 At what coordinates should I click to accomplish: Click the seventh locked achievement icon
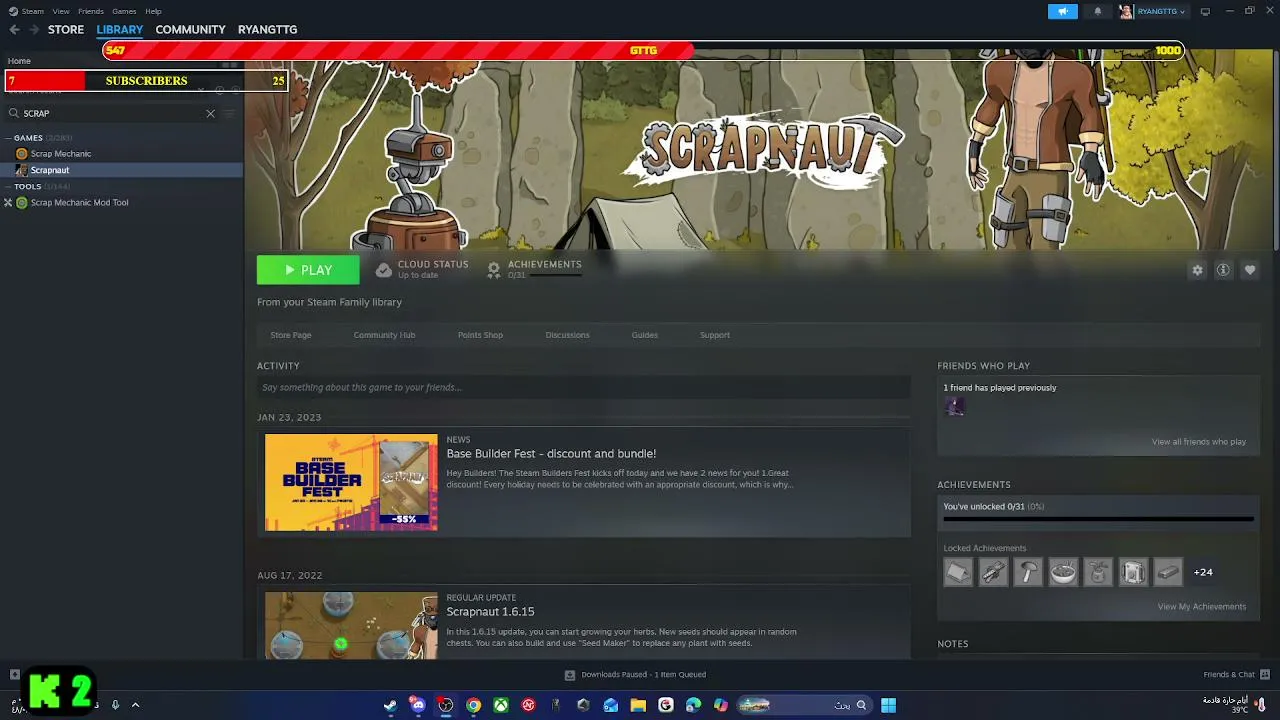point(1168,572)
